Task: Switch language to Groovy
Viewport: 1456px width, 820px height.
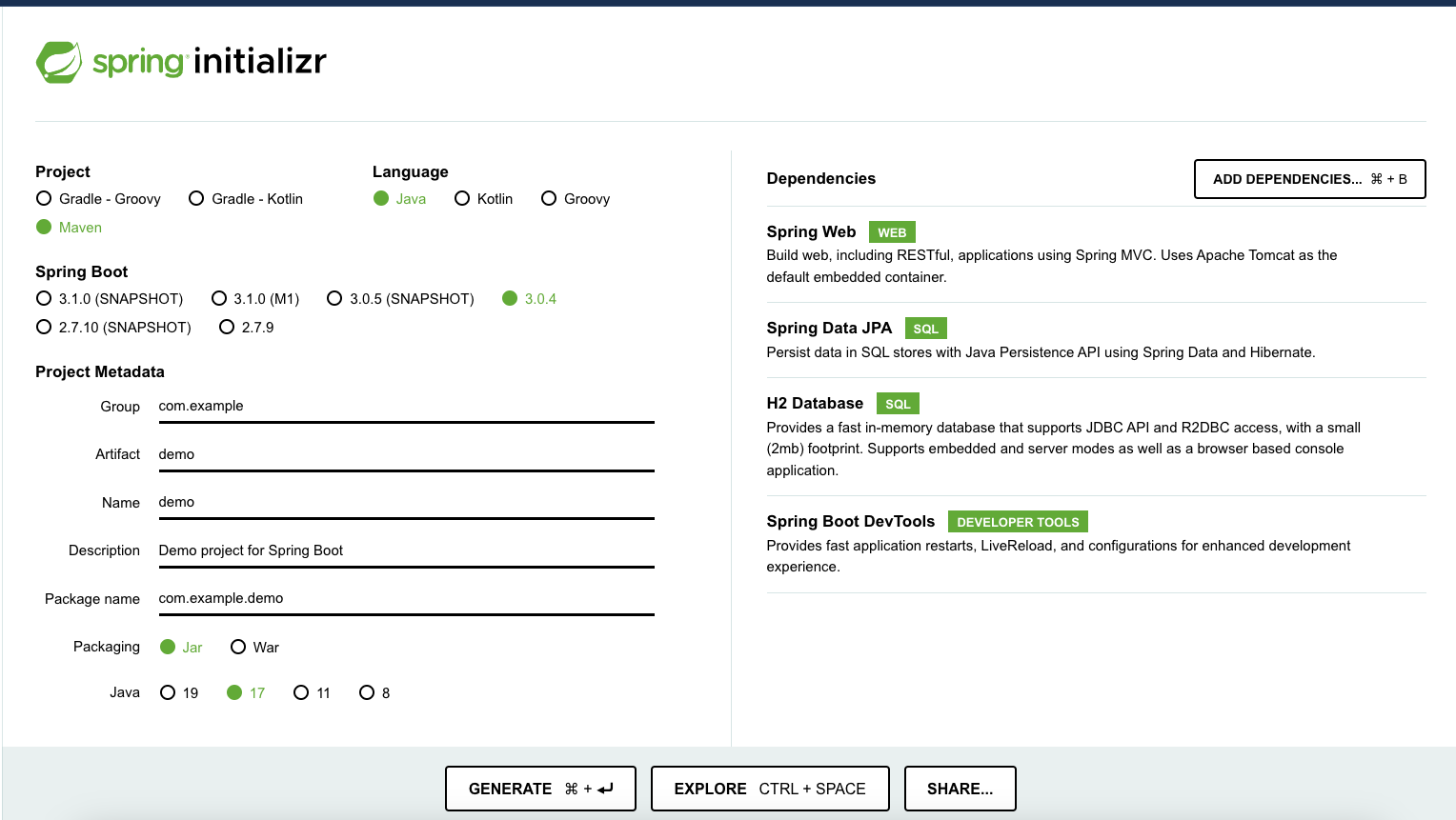Action: 549,198
